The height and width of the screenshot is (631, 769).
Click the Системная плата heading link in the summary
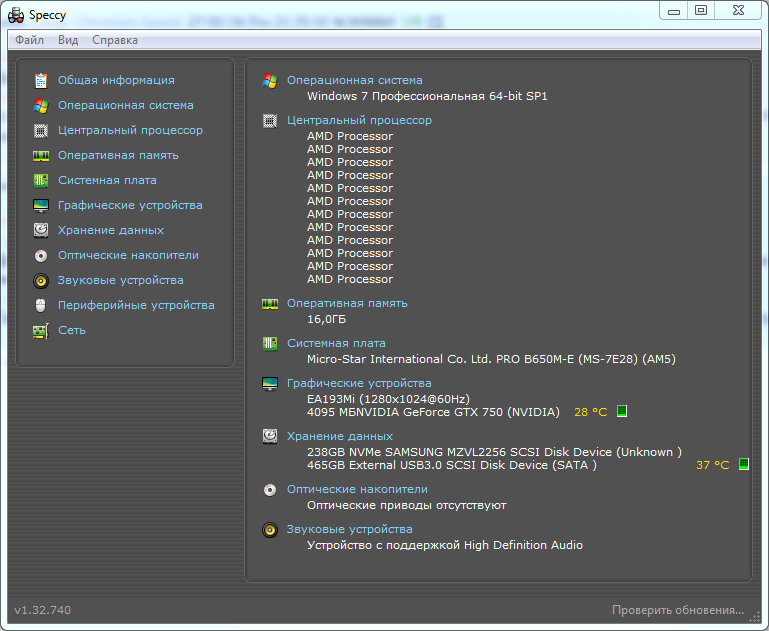[336, 343]
